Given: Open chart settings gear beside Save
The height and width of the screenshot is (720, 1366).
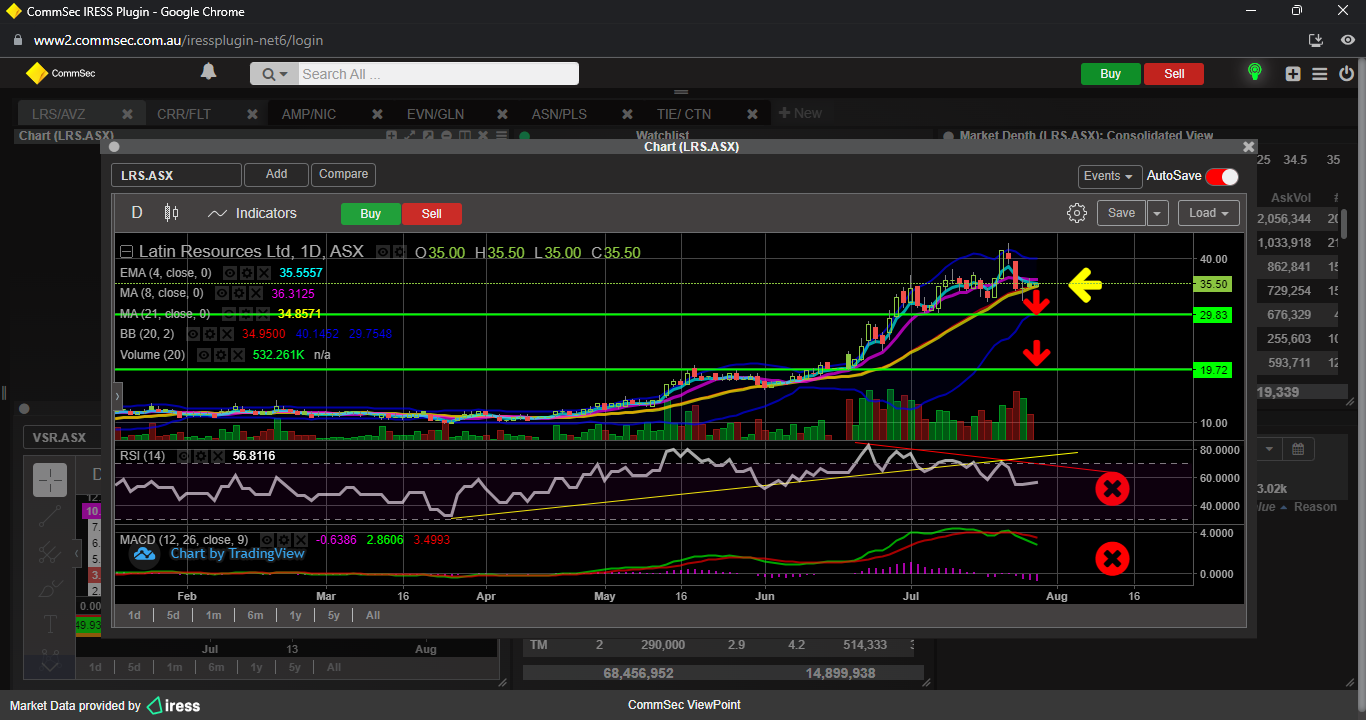Looking at the screenshot, I should click(x=1077, y=213).
